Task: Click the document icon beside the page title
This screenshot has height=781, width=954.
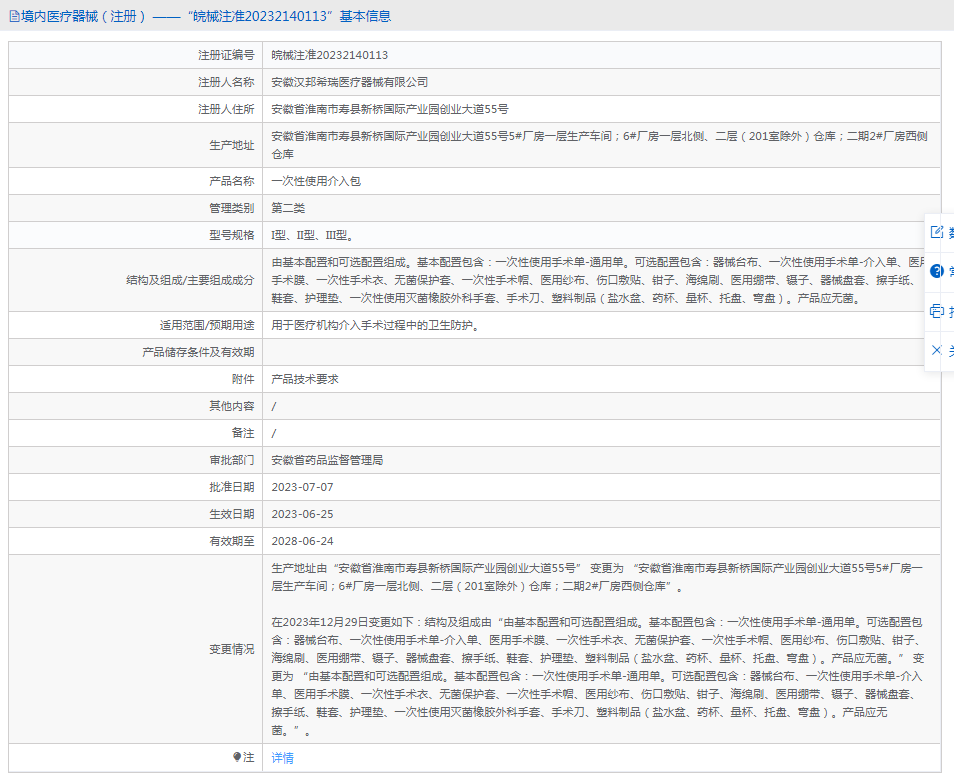Action: (14, 16)
